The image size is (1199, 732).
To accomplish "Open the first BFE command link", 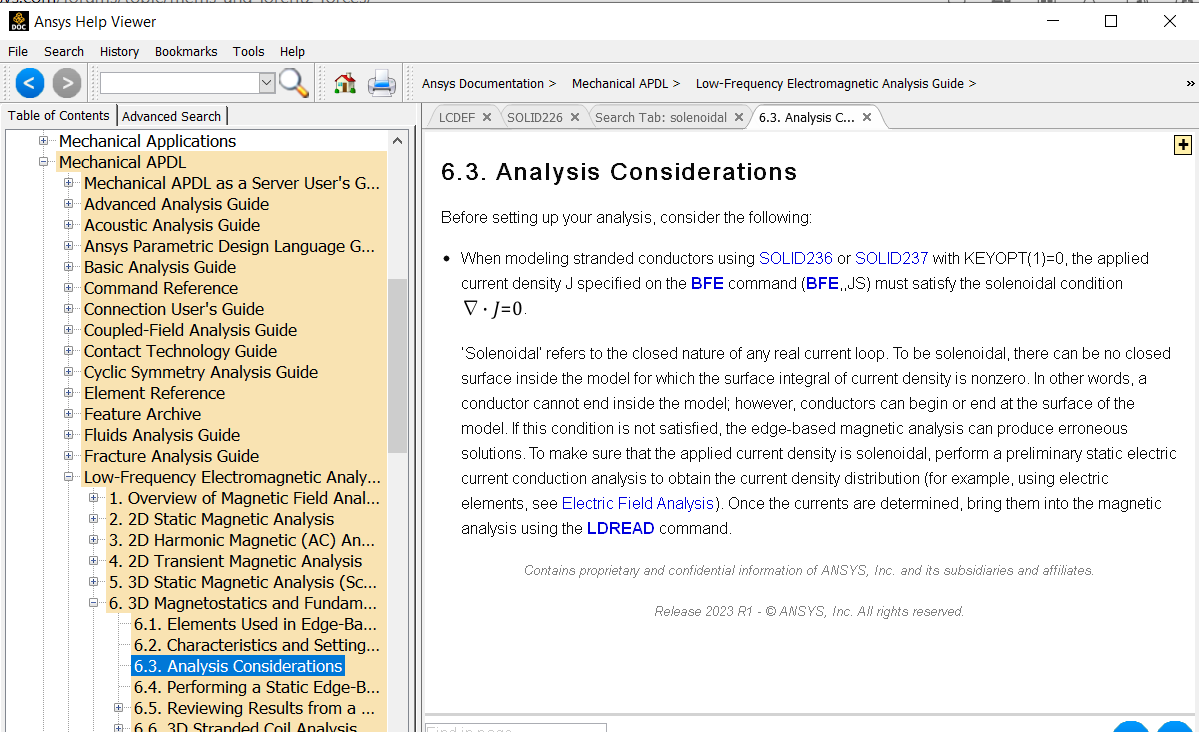I will click(x=707, y=283).
